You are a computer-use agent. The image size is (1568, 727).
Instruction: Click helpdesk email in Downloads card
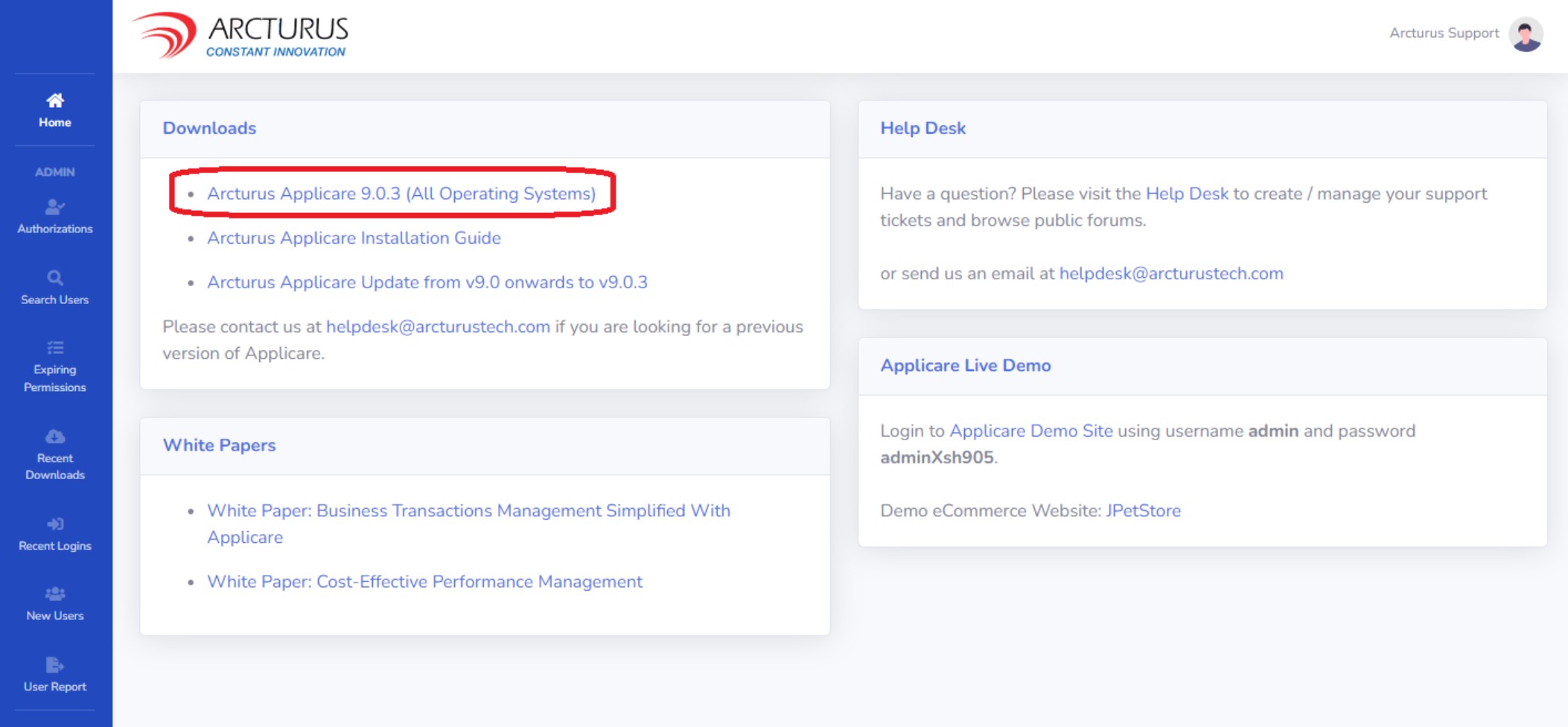pos(438,327)
